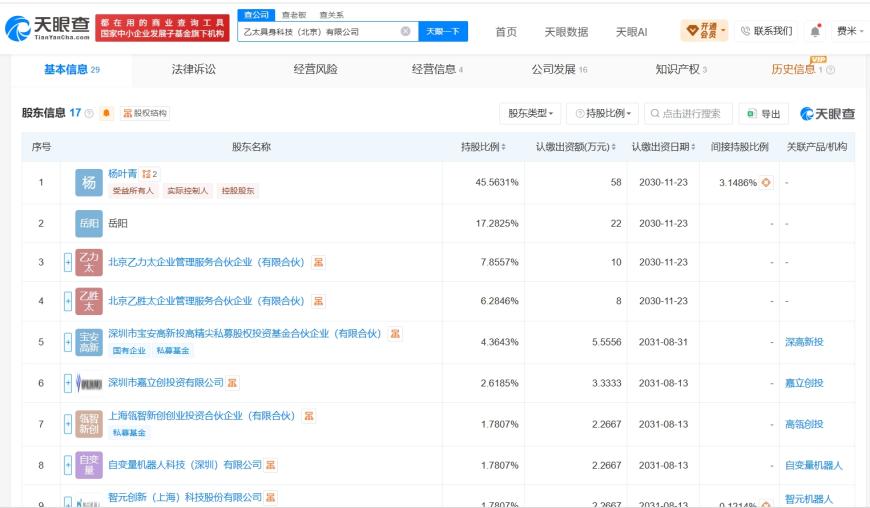870x508 pixels.
Task: Click the orange alert bell beside 股东信息
Action: [107, 113]
